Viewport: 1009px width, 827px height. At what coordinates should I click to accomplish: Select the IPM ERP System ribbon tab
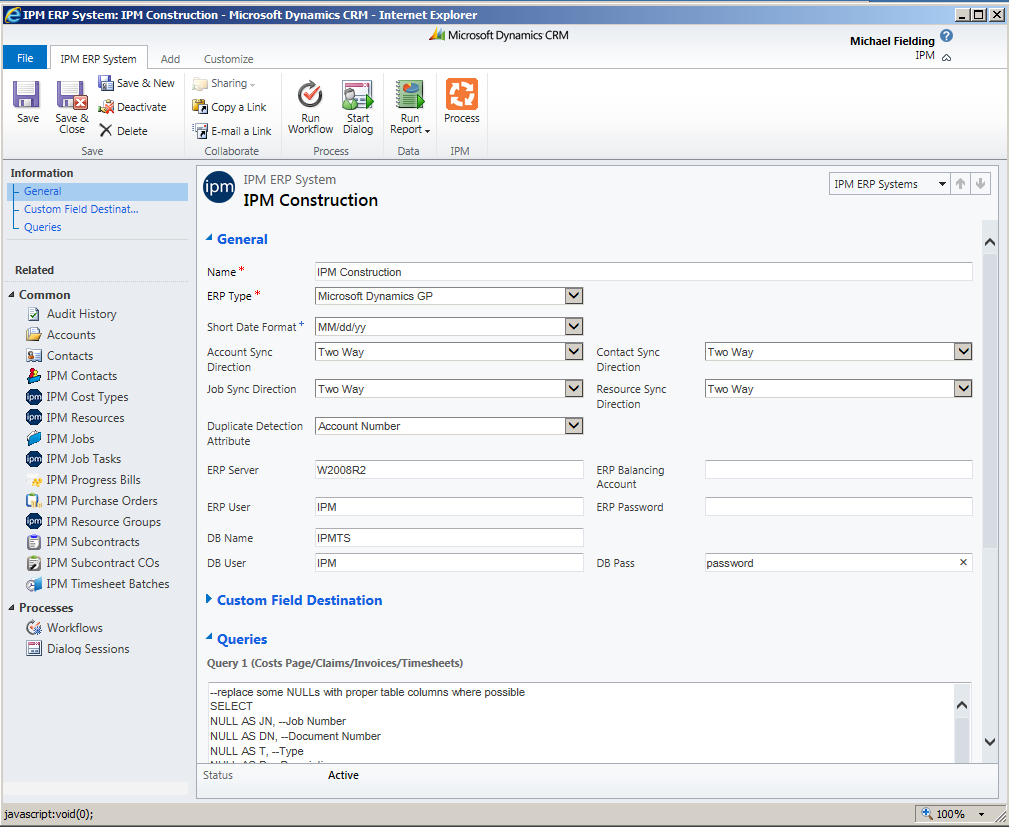(98, 59)
